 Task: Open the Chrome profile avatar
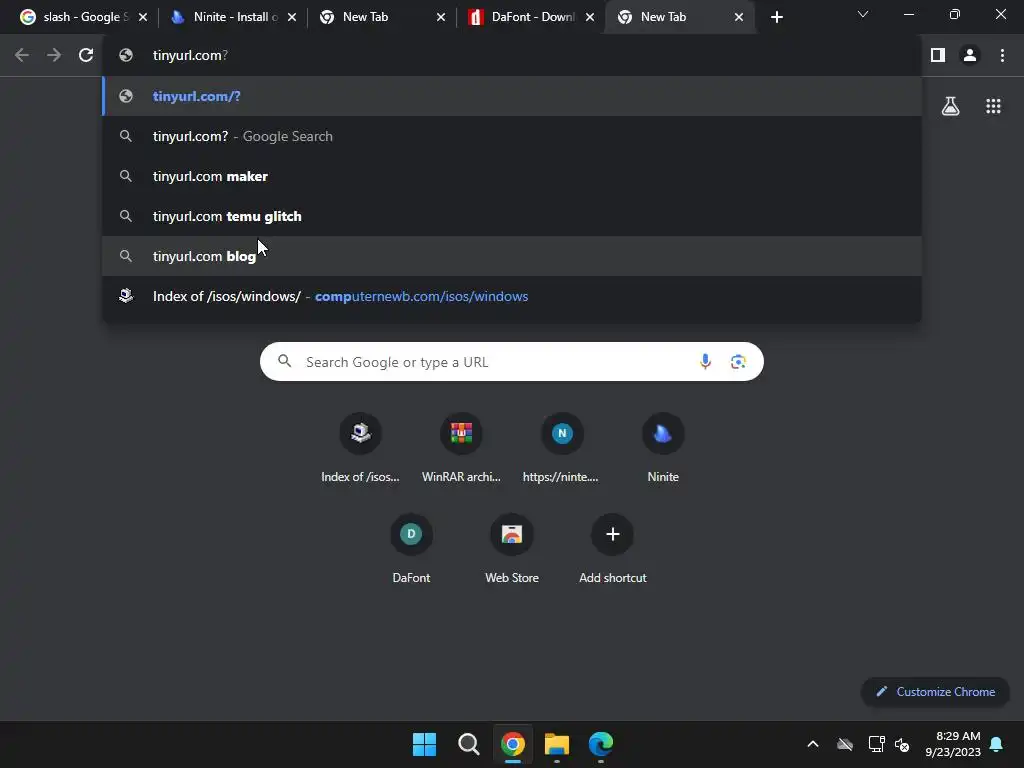[970, 56]
